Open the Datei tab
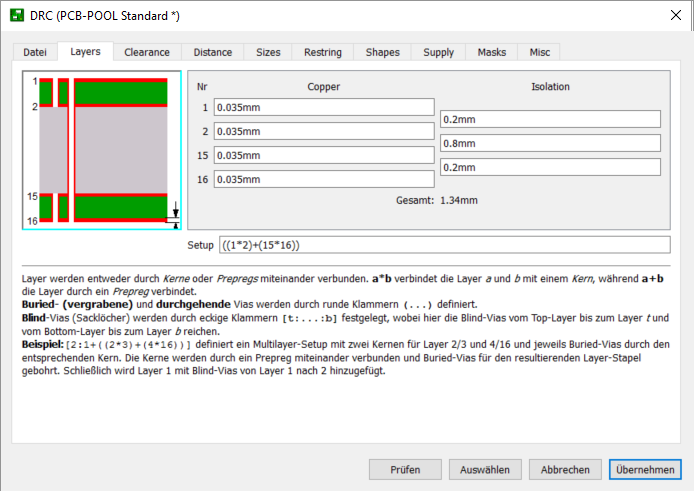The width and height of the screenshot is (694, 491). tap(35, 52)
